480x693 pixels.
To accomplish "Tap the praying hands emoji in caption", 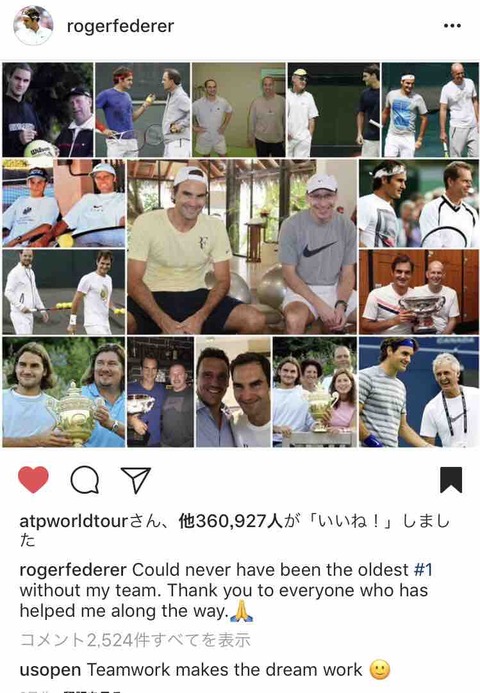I will click(x=242, y=611).
